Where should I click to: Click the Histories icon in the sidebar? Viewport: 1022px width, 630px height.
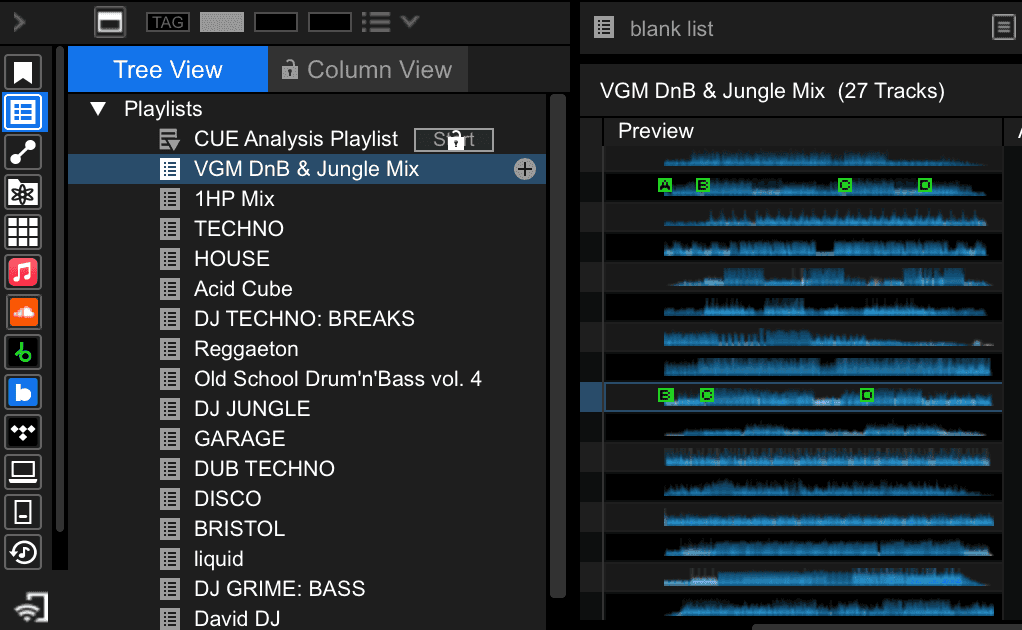(23, 552)
